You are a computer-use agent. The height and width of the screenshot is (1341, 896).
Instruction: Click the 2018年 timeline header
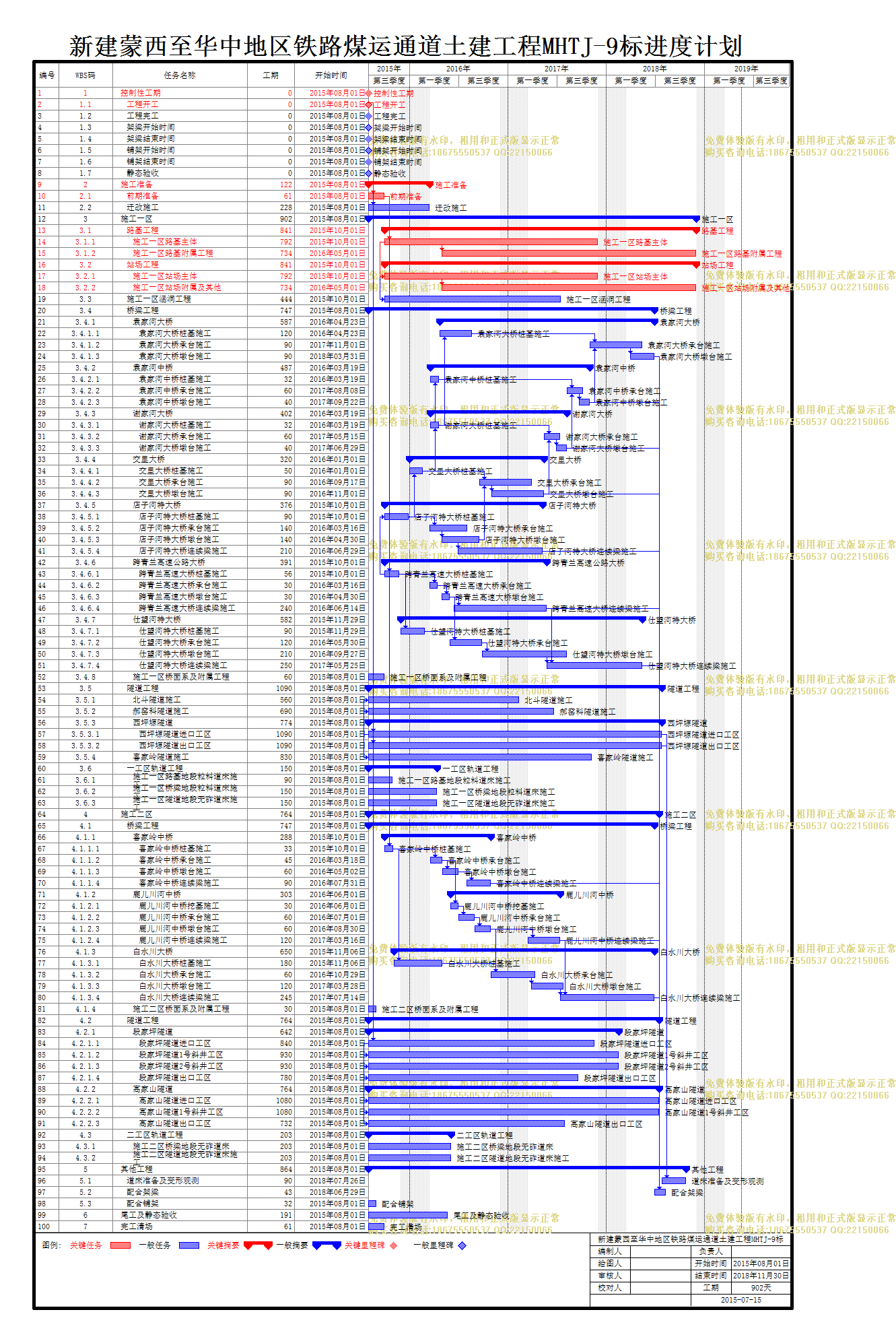pyautogui.click(x=655, y=69)
